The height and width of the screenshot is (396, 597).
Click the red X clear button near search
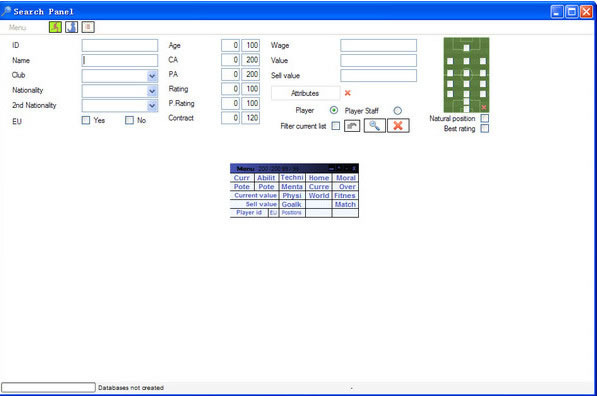(x=398, y=125)
